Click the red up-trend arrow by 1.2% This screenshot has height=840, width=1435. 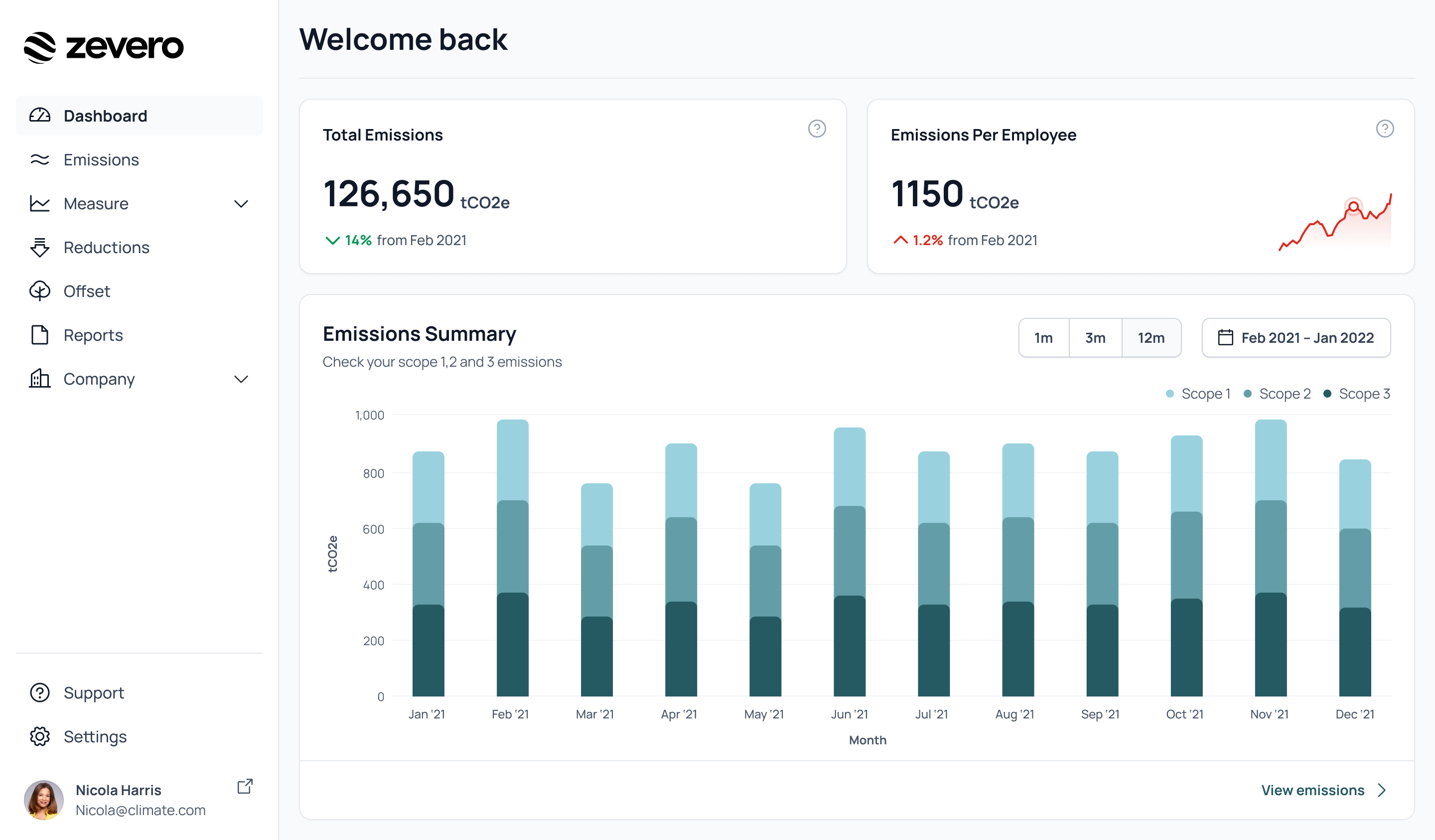tap(900, 240)
